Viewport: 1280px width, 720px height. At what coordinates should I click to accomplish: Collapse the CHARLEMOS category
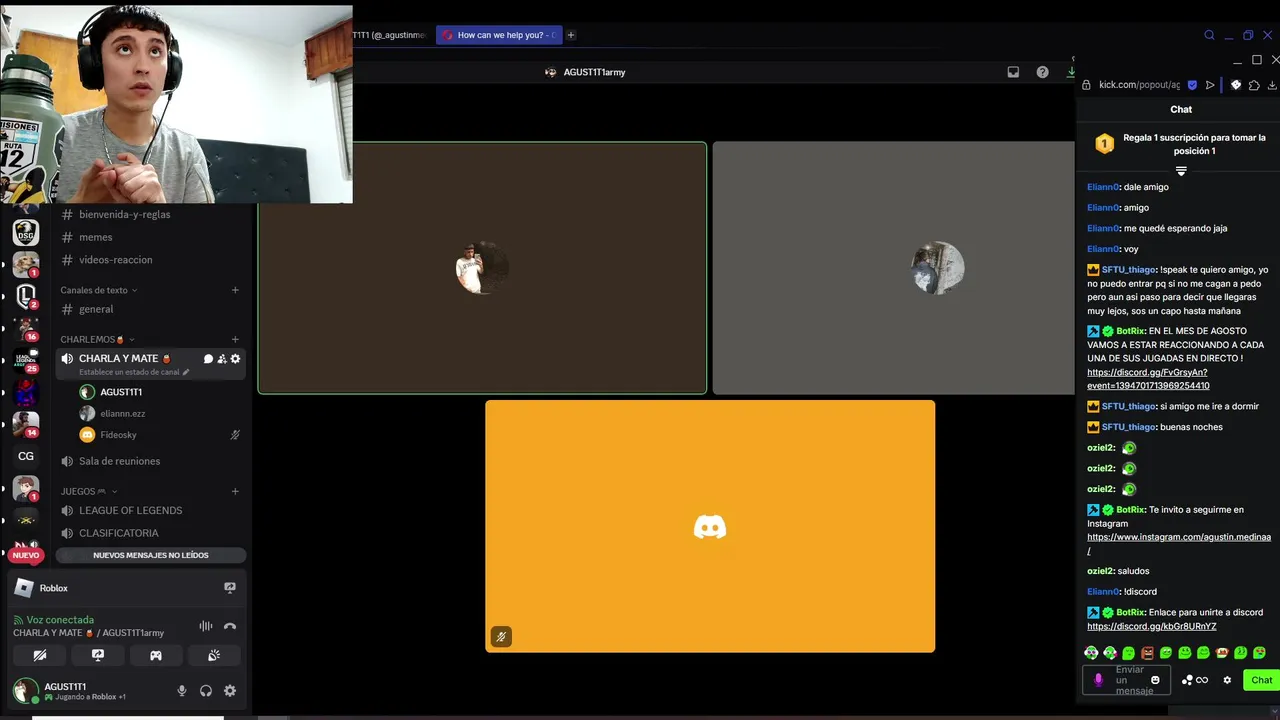pos(97,339)
